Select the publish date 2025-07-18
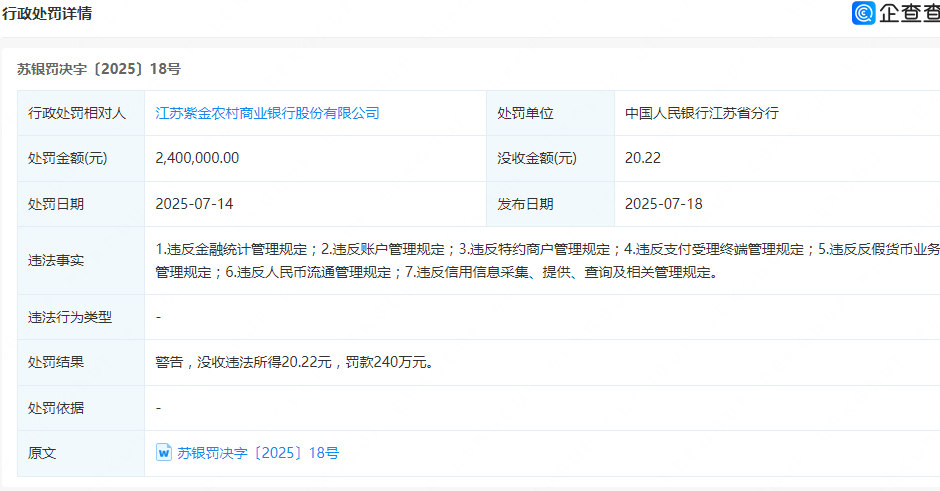Viewport: 940px width, 491px height. pos(663,204)
